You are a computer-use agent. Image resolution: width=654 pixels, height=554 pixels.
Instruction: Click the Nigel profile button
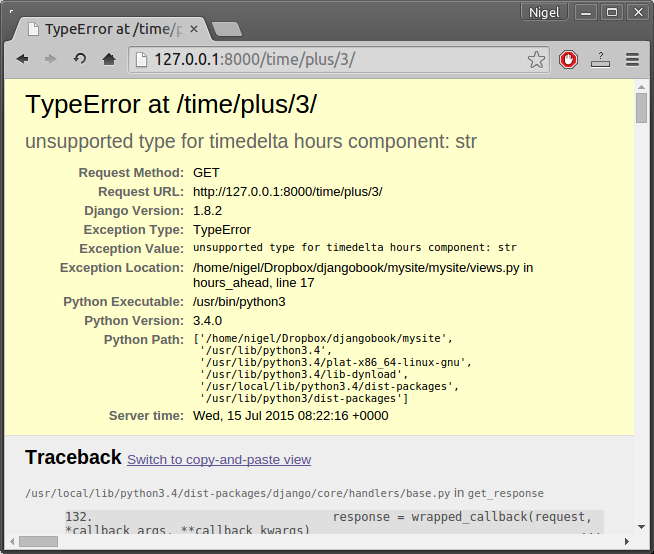[x=544, y=13]
